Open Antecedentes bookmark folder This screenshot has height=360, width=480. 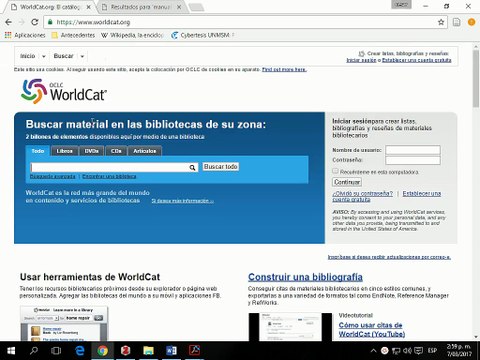tap(73, 35)
